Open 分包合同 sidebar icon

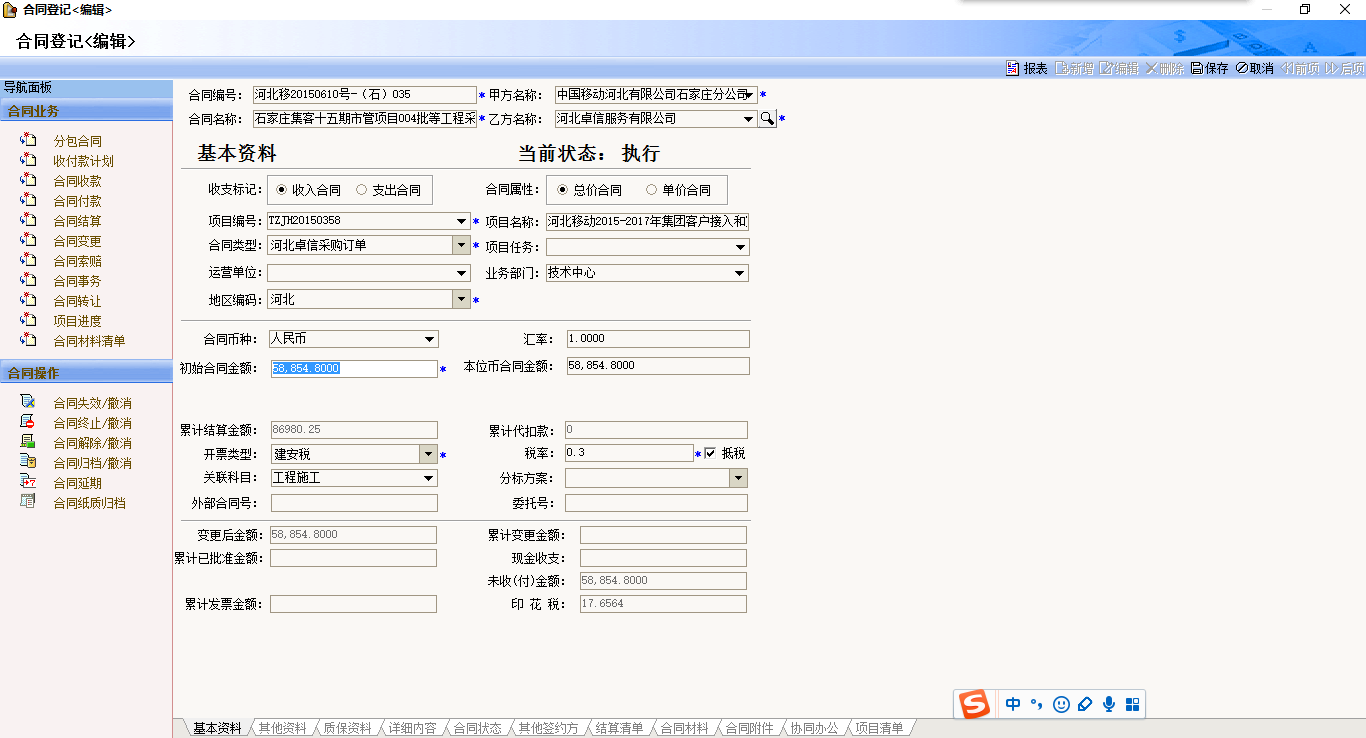coord(28,141)
